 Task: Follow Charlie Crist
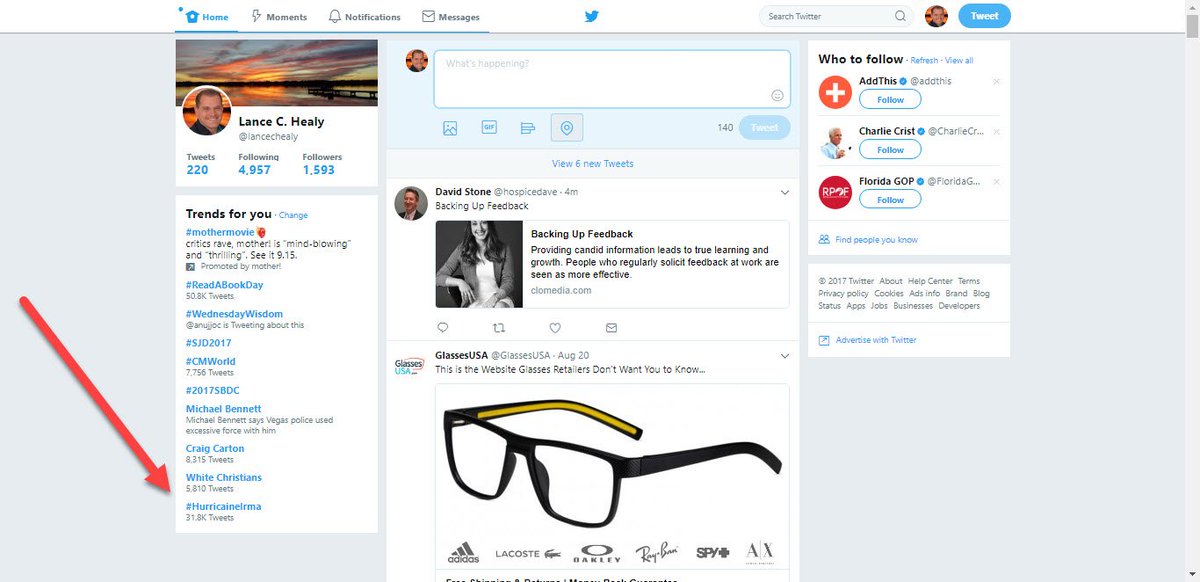[x=890, y=150]
